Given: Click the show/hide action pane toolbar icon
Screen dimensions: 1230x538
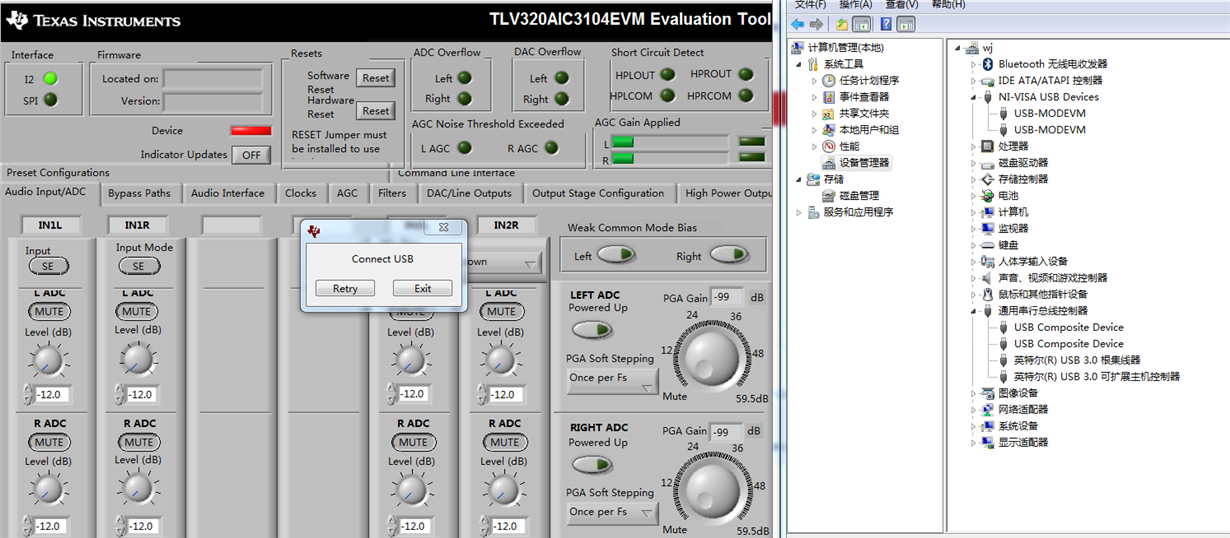Looking at the screenshot, I should (906, 24).
